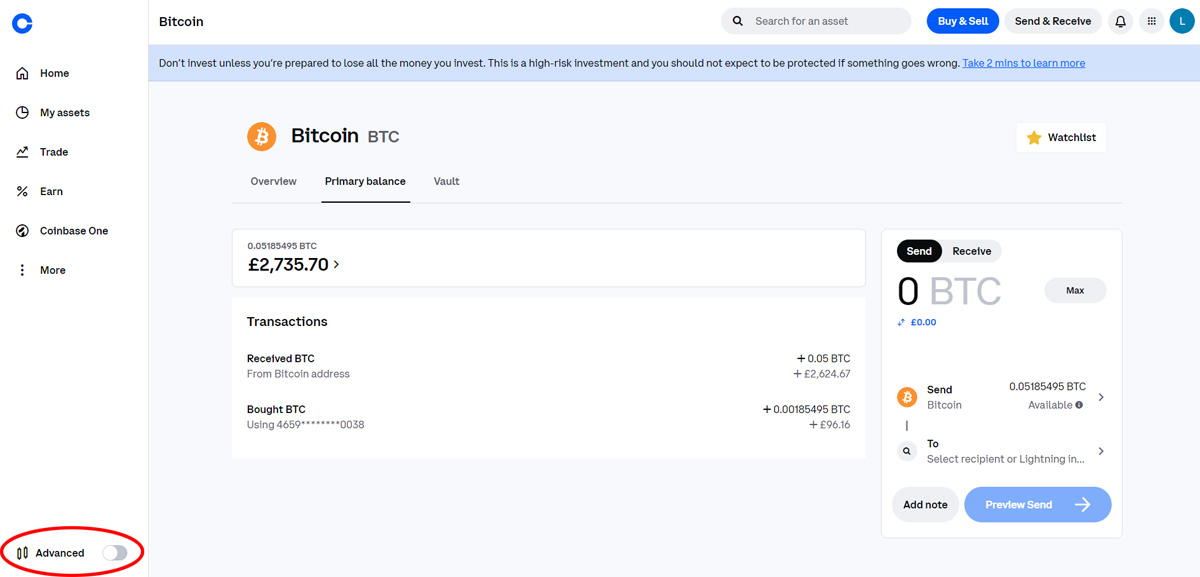Open notifications bell icon
Viewport: 1200px width, 577px height.
tap(1121, 21)
